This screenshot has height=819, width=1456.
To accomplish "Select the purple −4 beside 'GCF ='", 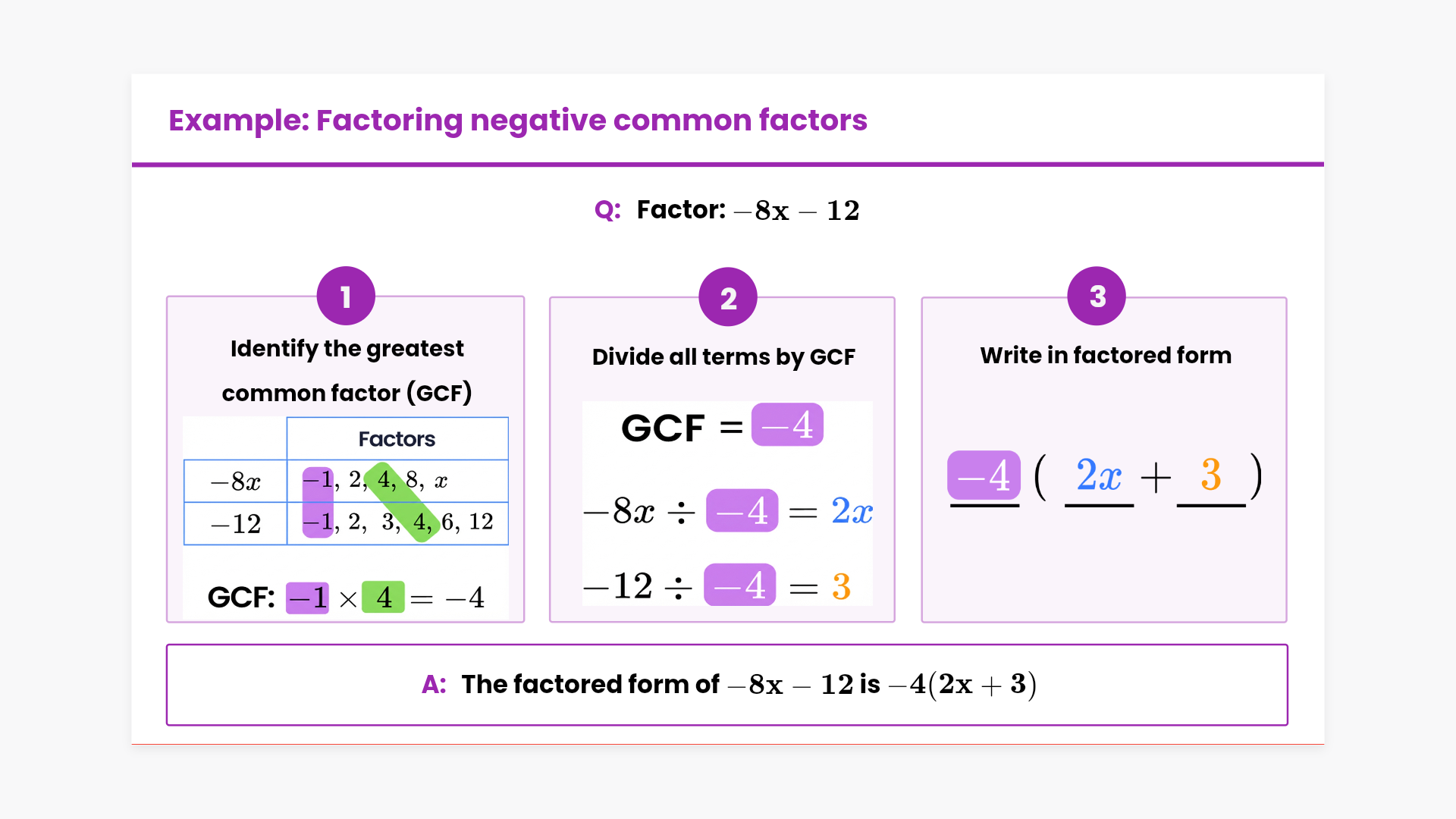I will (787, 425).
